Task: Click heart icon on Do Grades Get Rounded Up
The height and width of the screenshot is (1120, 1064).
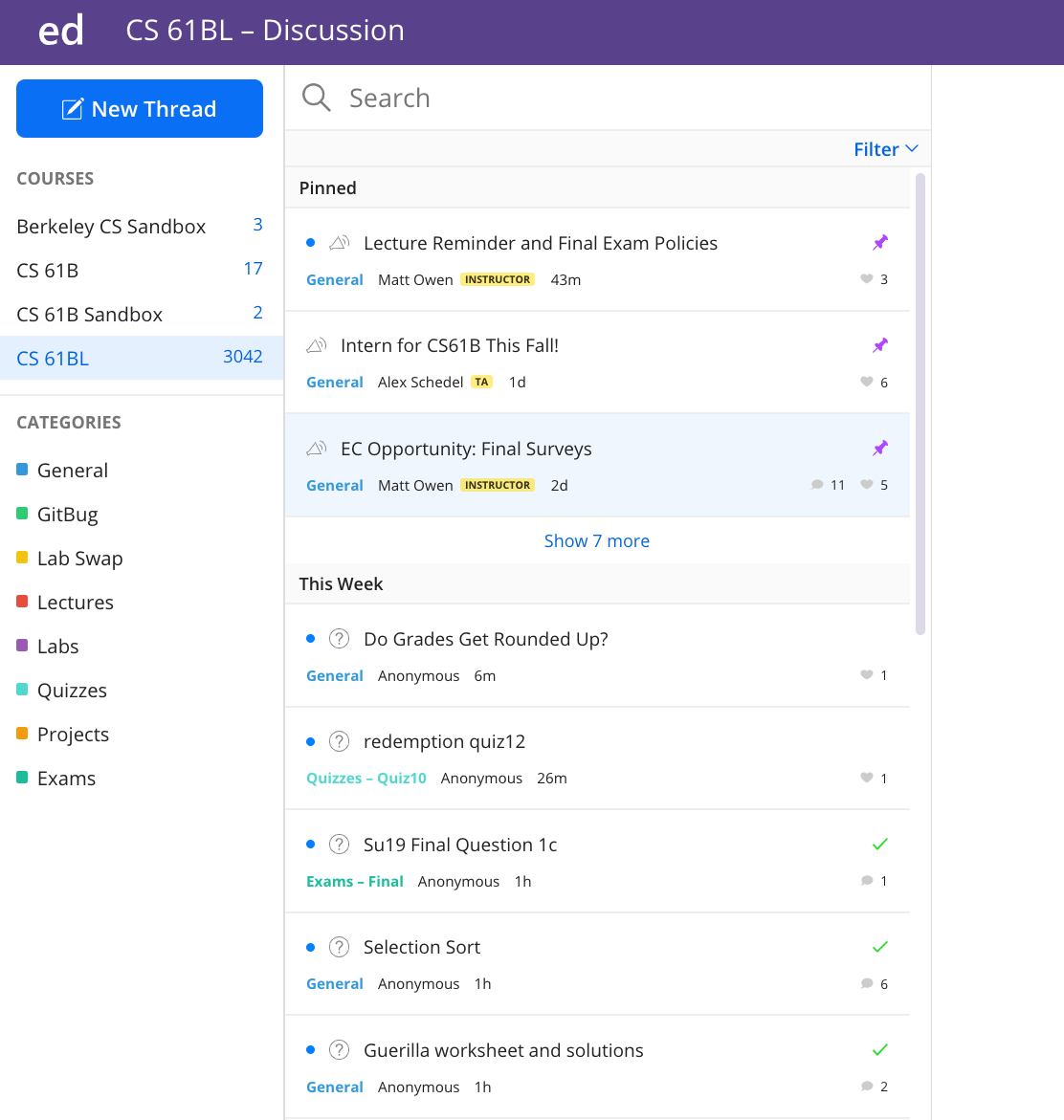Action: 867,675
